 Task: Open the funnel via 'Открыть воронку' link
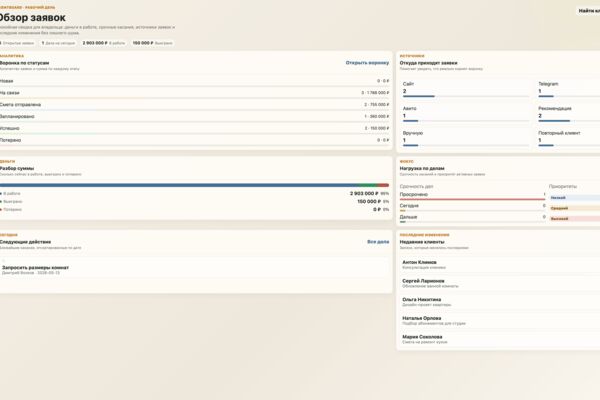[367, 63]
